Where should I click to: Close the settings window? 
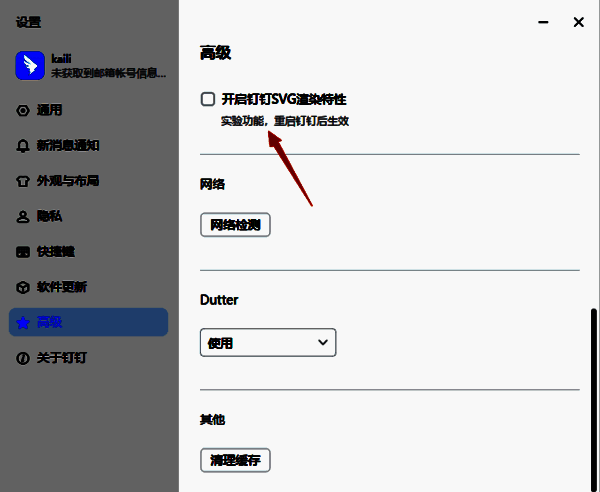(x=578, y=22)
